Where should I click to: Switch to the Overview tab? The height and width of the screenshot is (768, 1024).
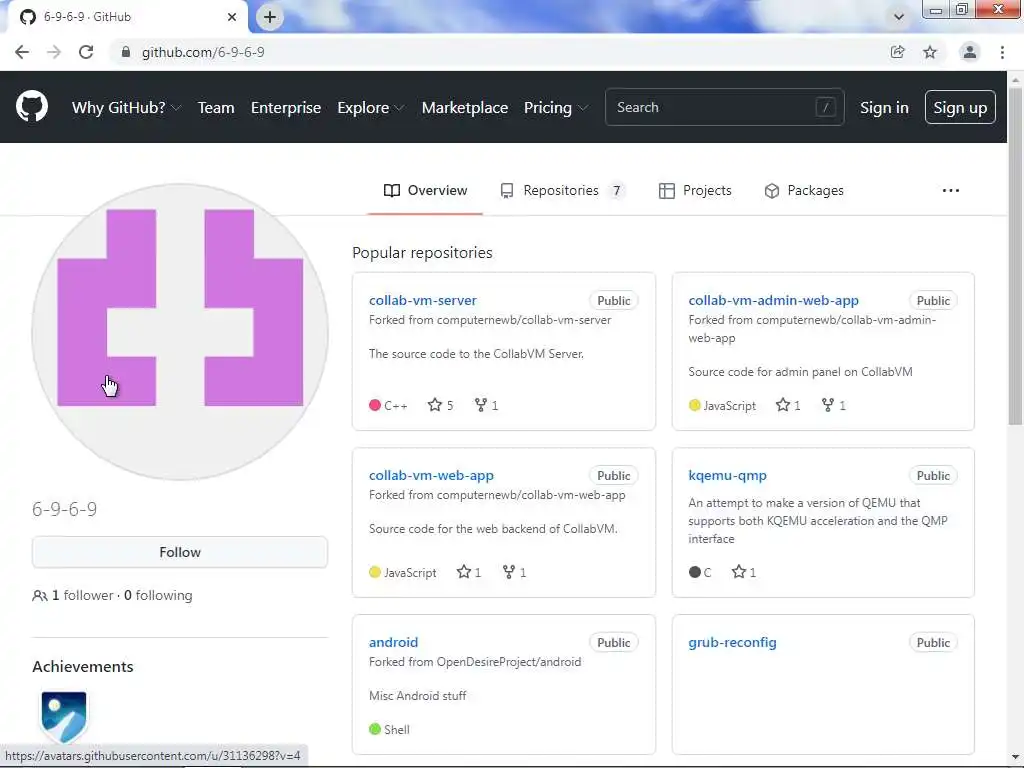(x=425, y=191)
